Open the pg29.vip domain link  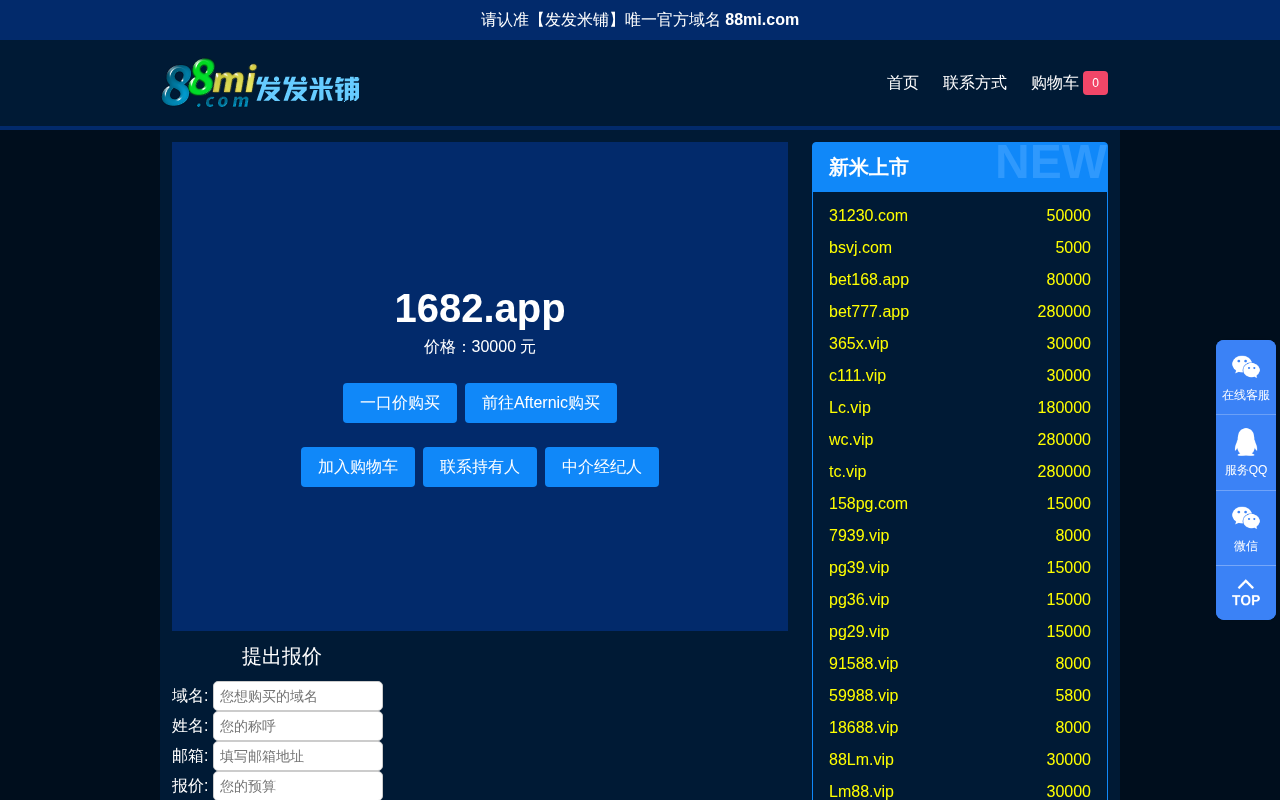click(x=859, y=632)
